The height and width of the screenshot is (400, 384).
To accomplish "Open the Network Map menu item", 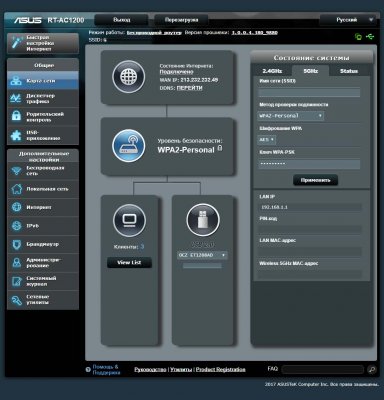I will coord(43,81).
